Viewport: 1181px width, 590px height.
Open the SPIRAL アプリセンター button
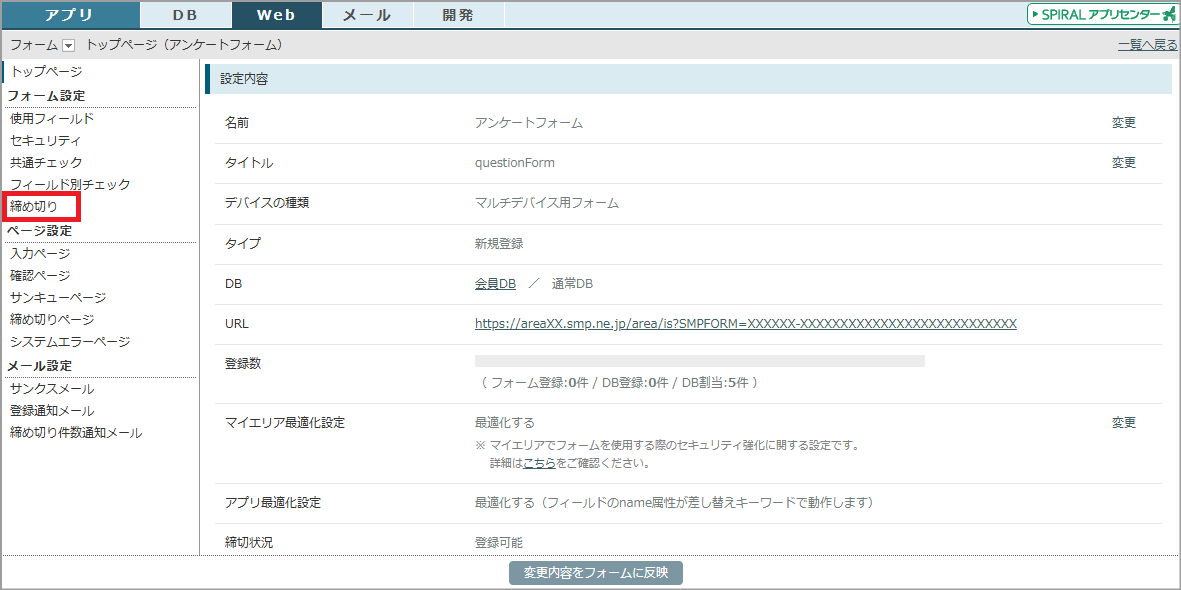click(x=1101, y=14)
